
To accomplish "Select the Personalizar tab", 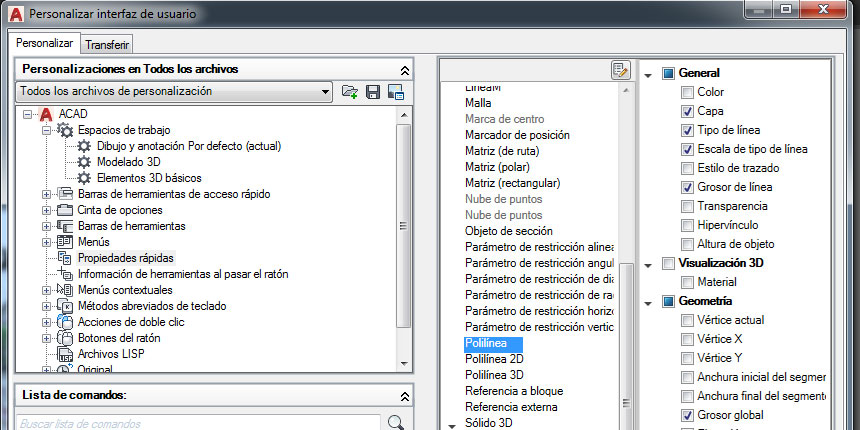I will coord(45,44).
